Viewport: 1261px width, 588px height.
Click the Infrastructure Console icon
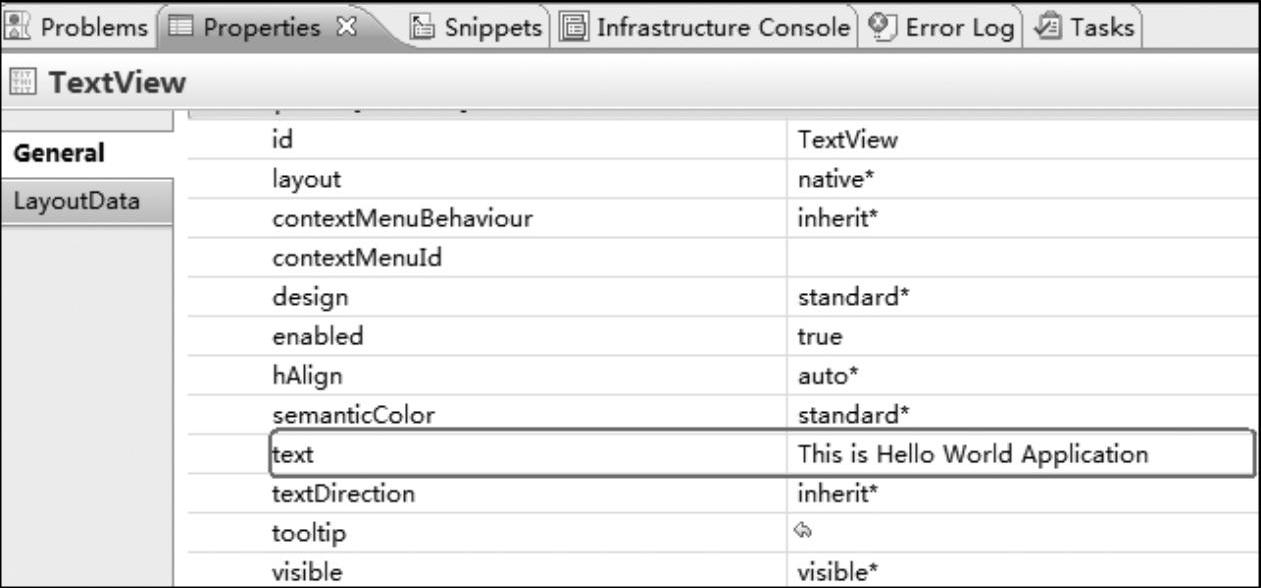tap(574, 28)
